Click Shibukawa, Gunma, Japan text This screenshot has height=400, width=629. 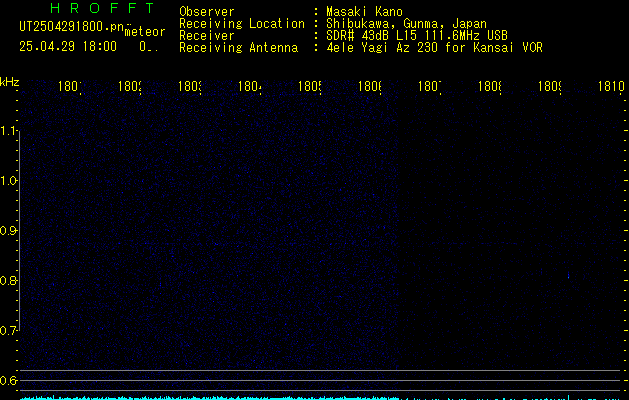point(406,24)
